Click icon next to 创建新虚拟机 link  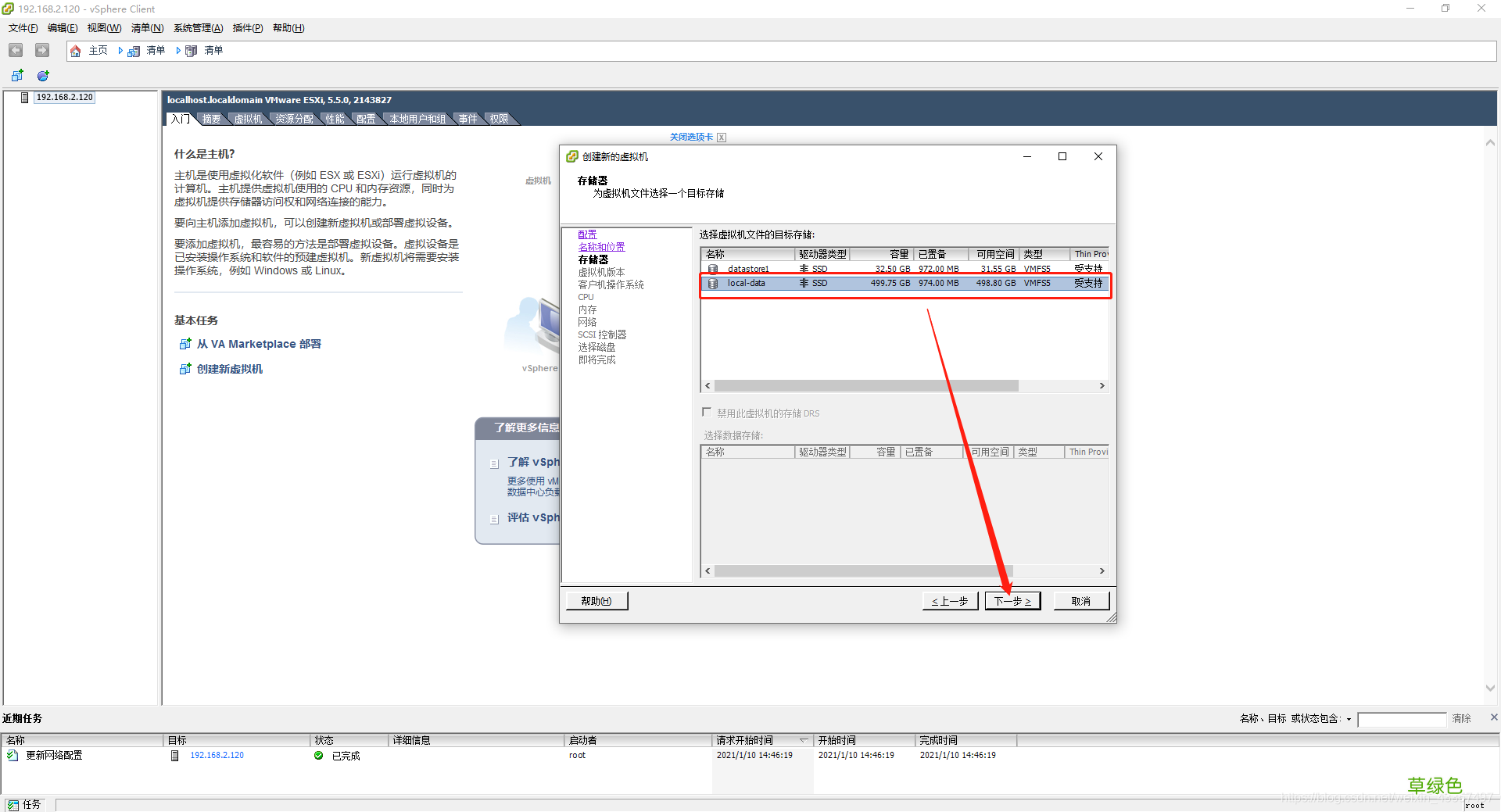coord(185,369)
